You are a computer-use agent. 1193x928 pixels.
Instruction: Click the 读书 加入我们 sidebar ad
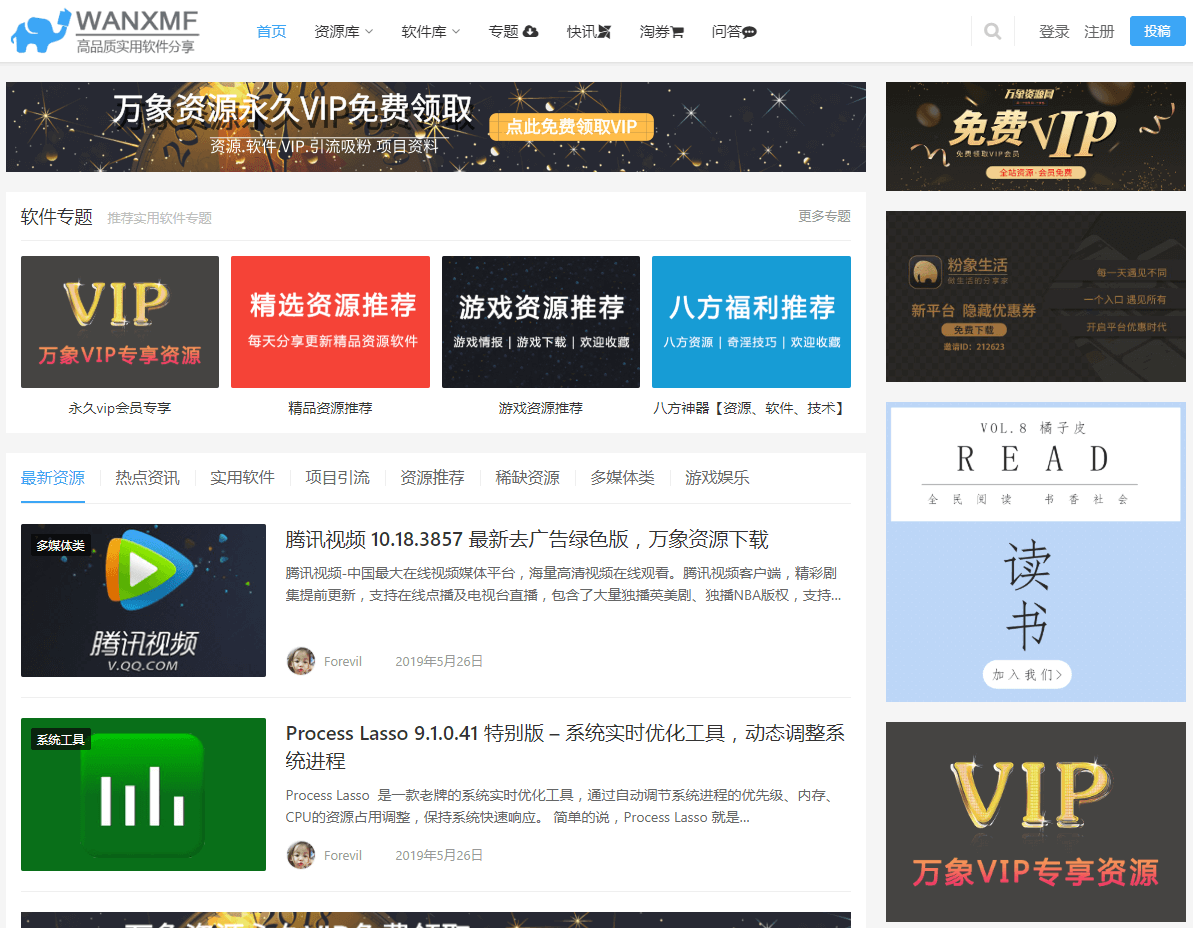point(1026,673)
